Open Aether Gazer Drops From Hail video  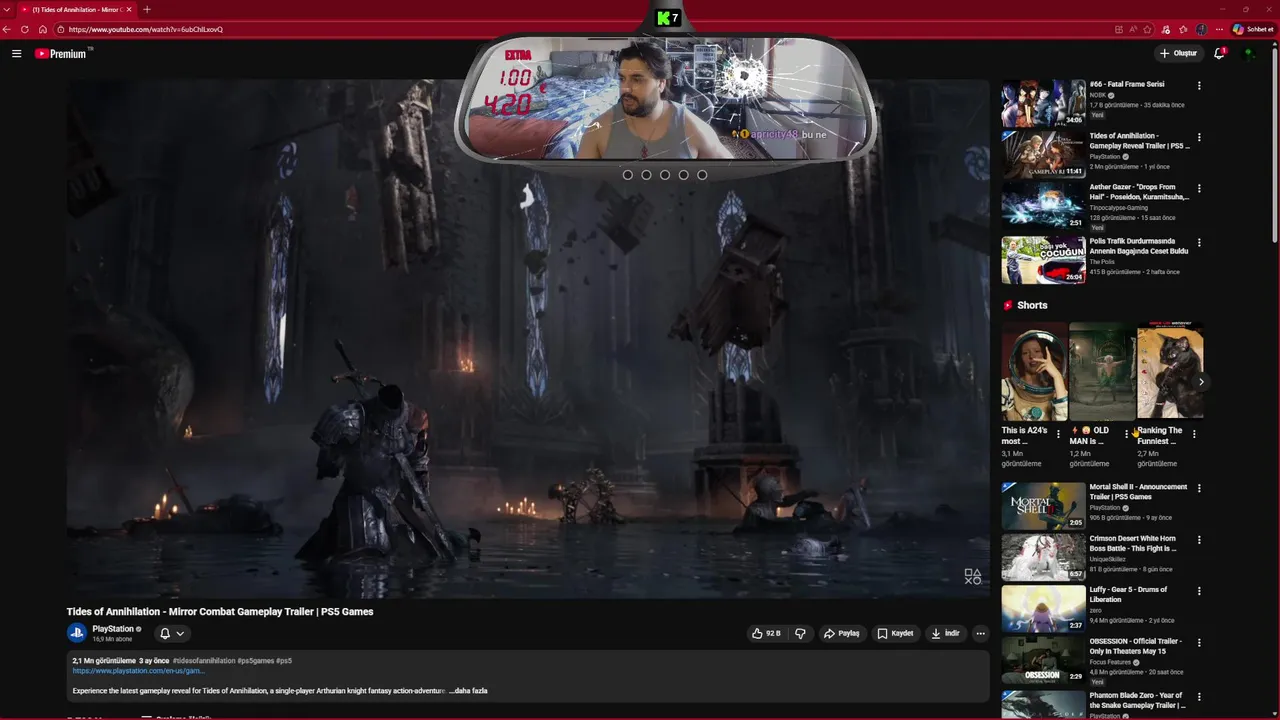click(x=1043, y=205)
